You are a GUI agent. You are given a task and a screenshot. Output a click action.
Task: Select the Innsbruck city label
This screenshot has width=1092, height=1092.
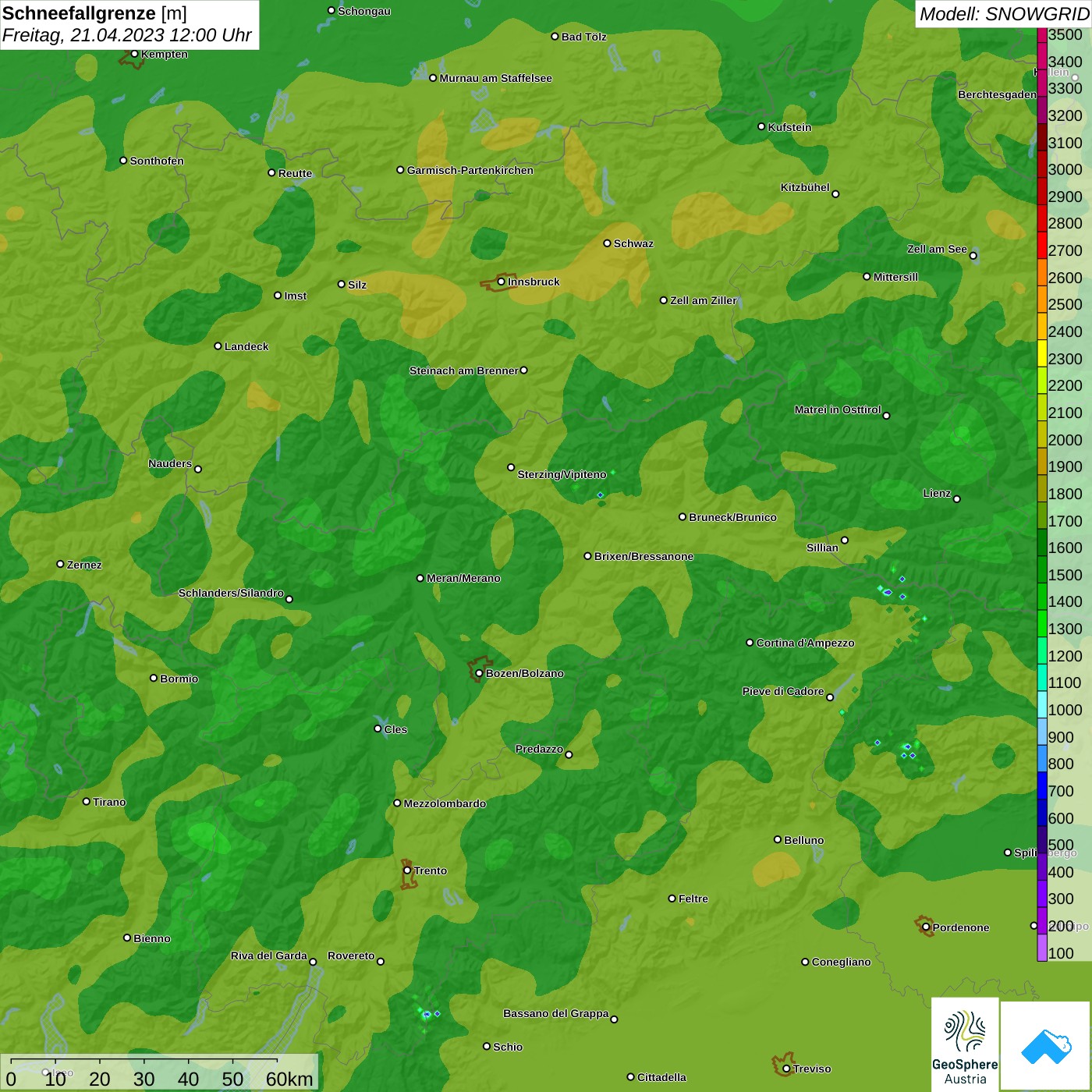point(534,282)
